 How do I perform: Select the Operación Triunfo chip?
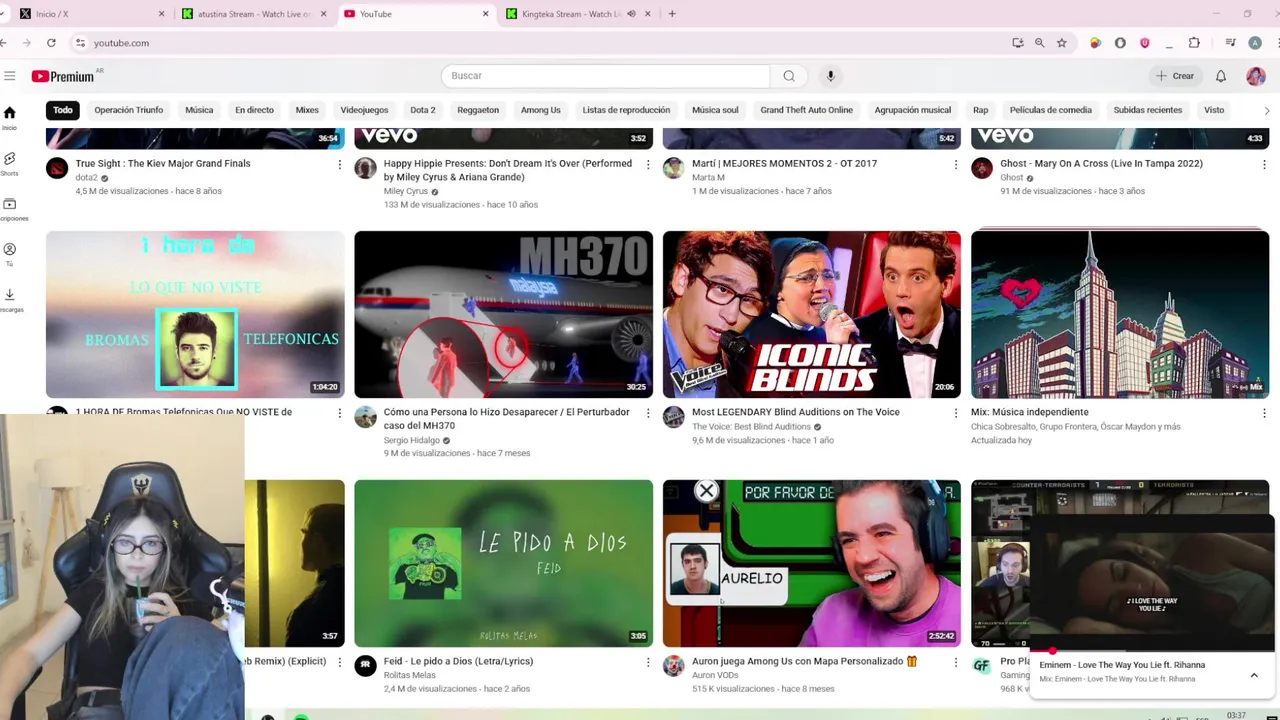click(128, 110)
